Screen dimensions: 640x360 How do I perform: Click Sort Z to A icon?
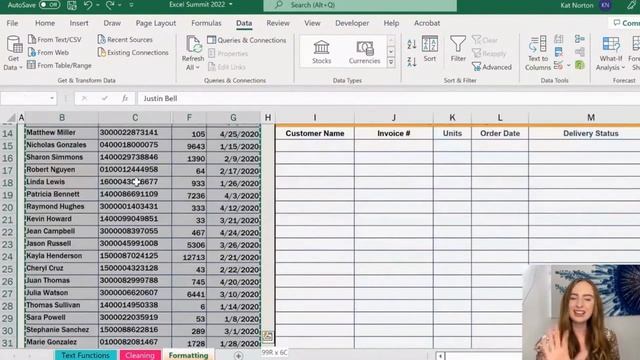point(411,62)
